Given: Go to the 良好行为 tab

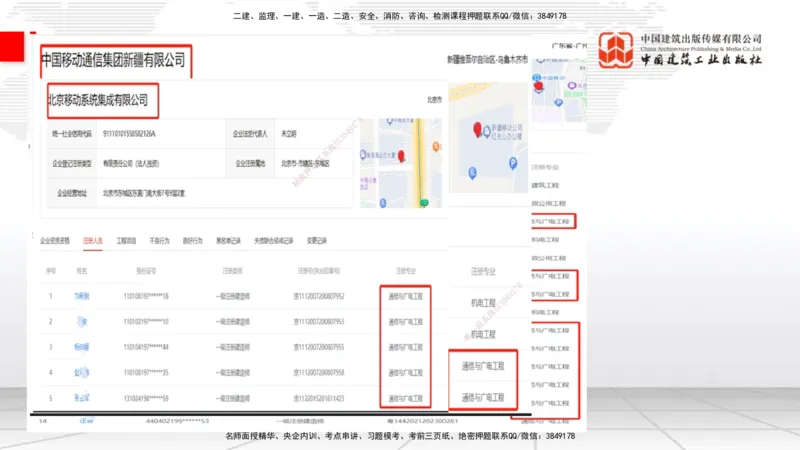Looking at the screenshot, I should point(192,240).
